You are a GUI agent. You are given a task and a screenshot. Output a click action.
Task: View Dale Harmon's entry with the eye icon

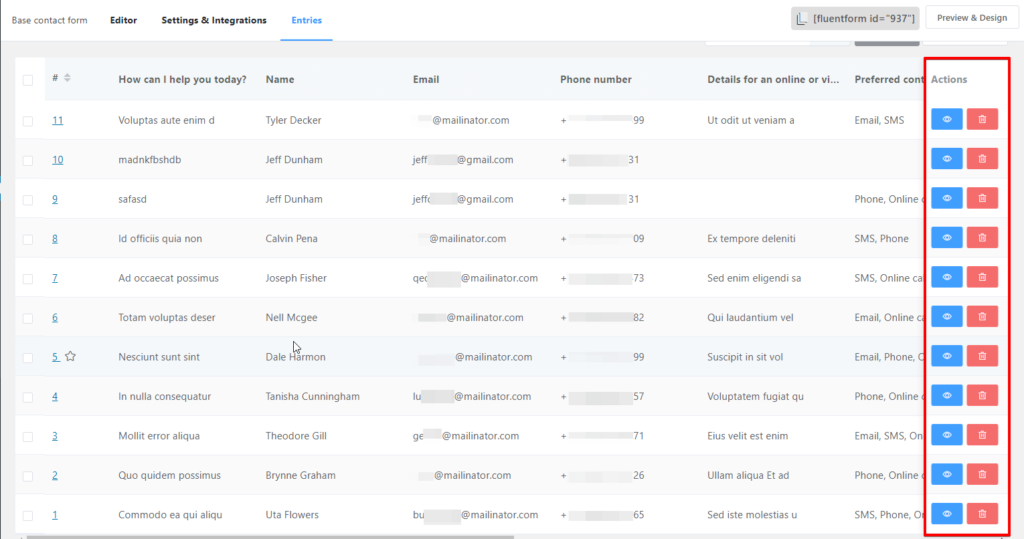(x=946, y=356)
